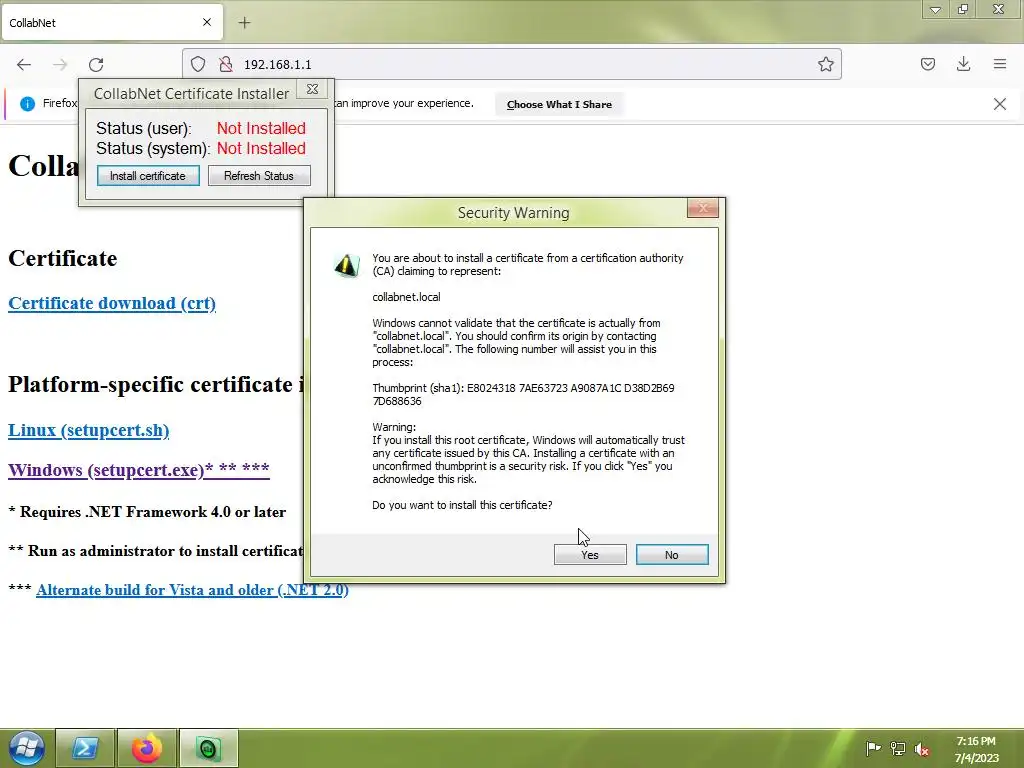Close the CollabNet Certificate Installer window
The height and width of the screenshot is (768, 1024).
[x=312, y=89]
